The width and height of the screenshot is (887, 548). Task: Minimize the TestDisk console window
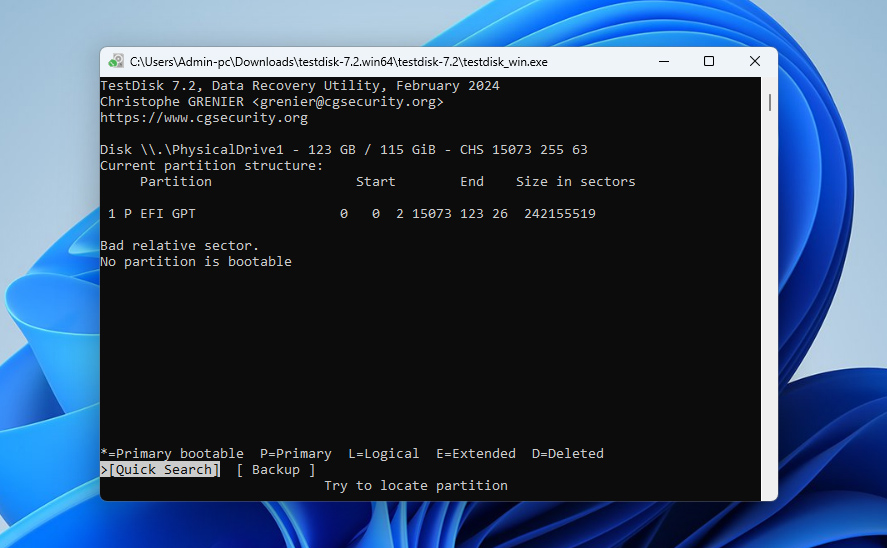[x=662, y=62]
